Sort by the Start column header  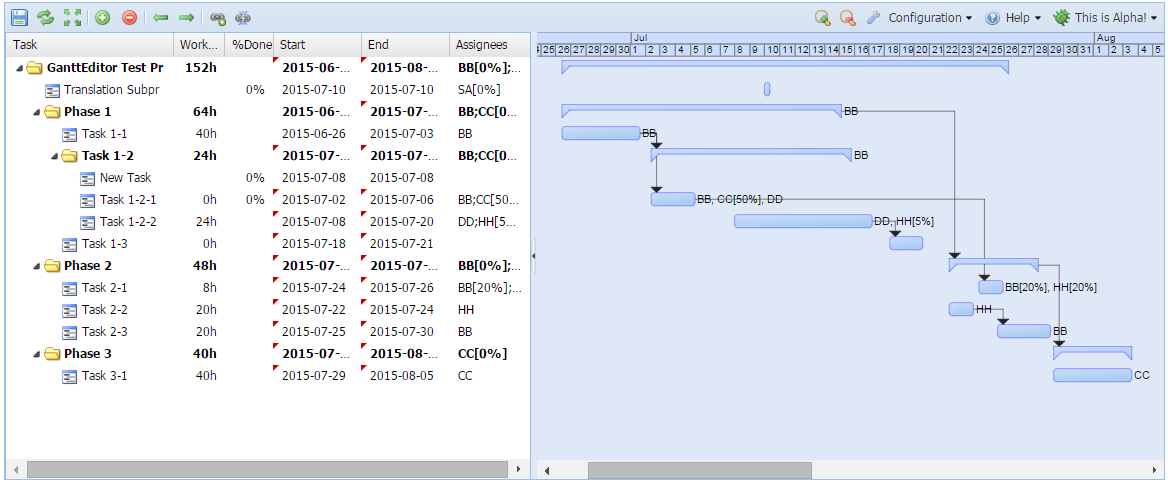pyautogui.click(x=316, y=45)
